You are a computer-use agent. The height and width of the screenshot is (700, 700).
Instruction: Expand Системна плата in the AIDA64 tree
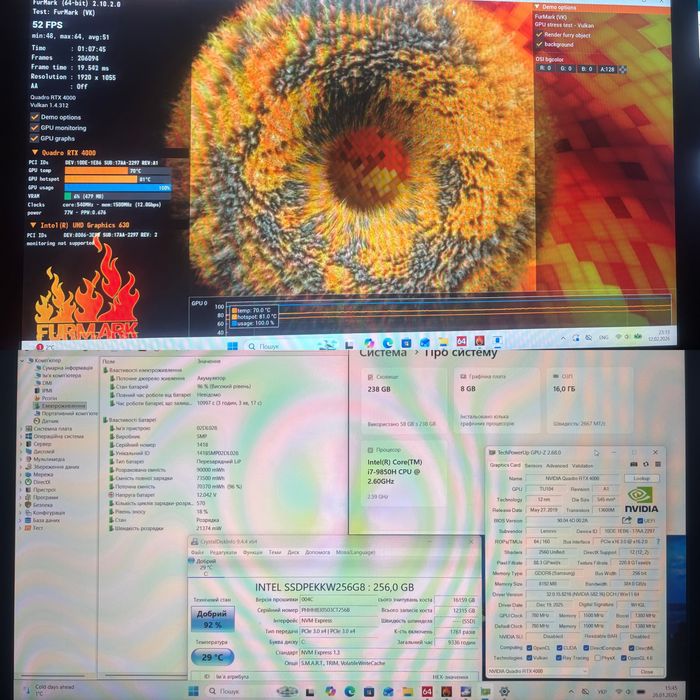tap(21, 429)
